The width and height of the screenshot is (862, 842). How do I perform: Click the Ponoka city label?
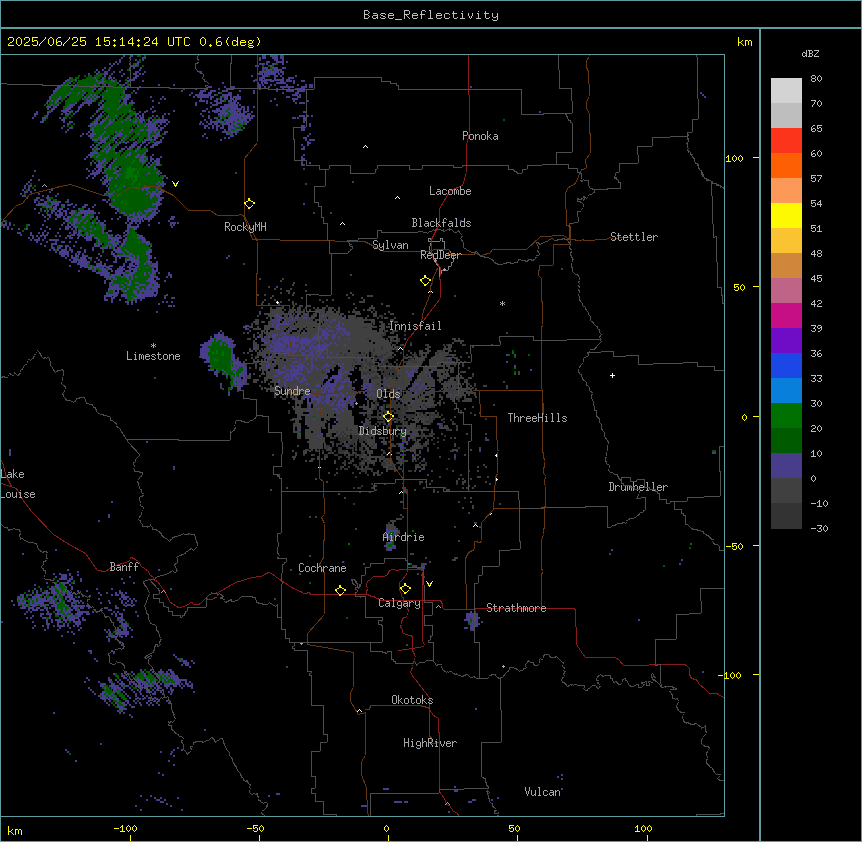480,136
